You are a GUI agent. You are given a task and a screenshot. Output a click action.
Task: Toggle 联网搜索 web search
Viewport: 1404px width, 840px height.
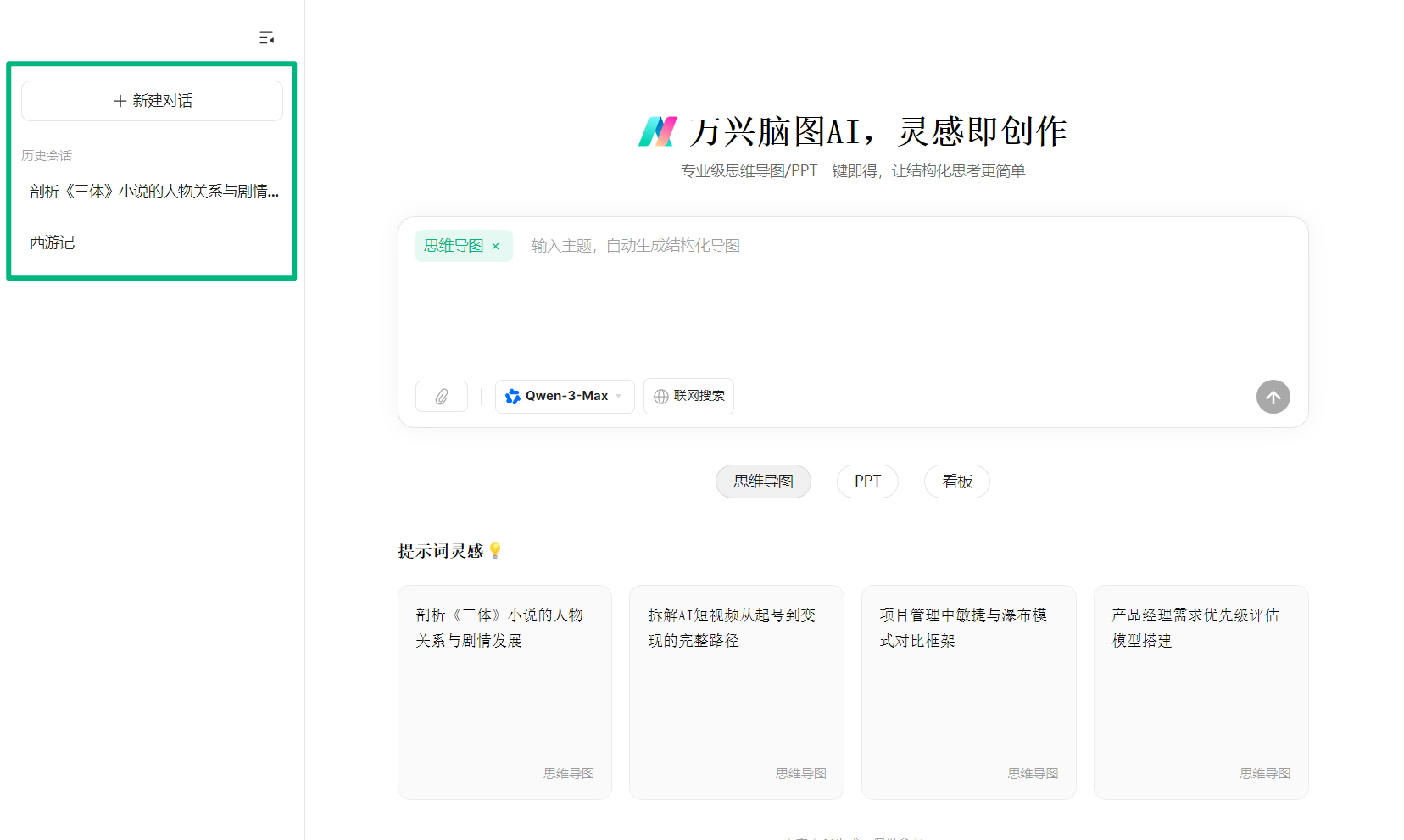point(688,397)
